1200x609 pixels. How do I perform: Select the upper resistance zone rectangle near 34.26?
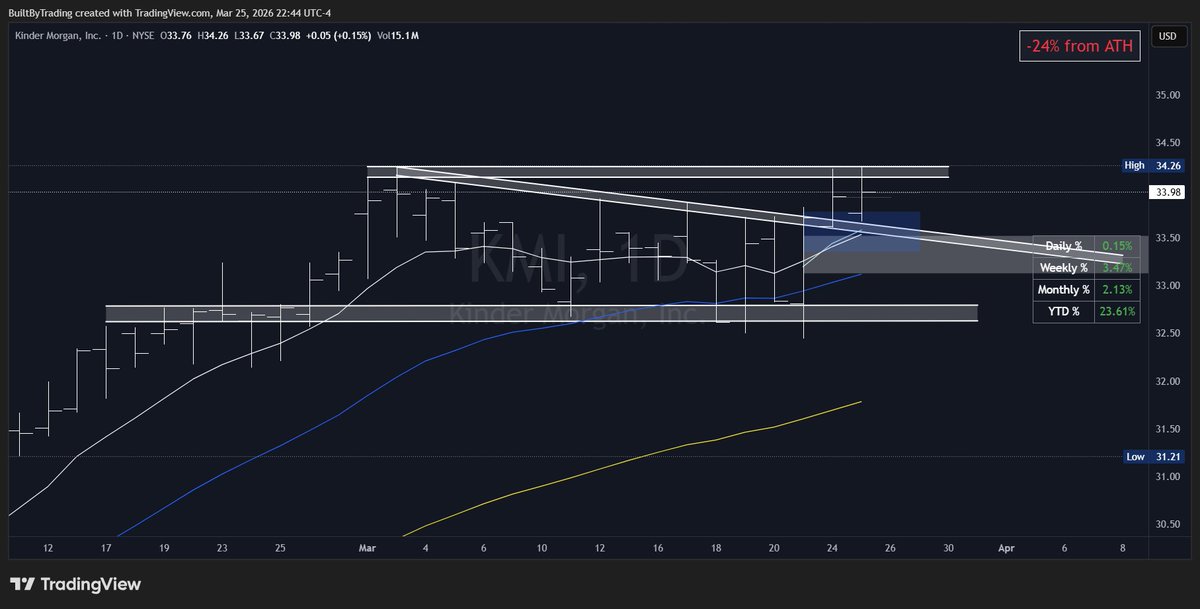657,172
